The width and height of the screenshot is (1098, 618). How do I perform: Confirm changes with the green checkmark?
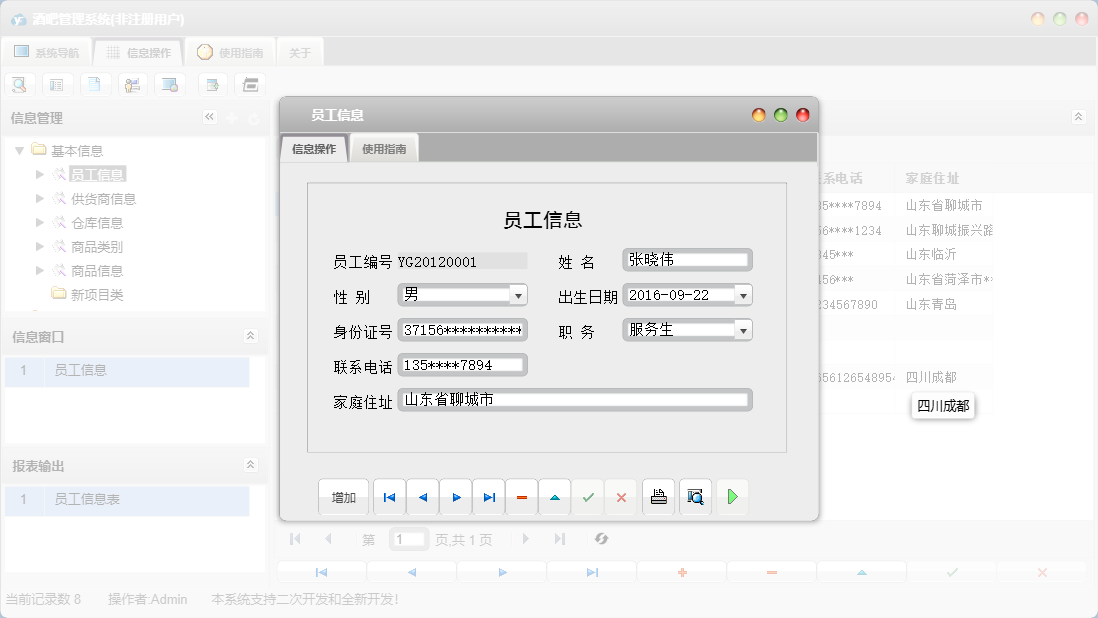pos(588,496)
